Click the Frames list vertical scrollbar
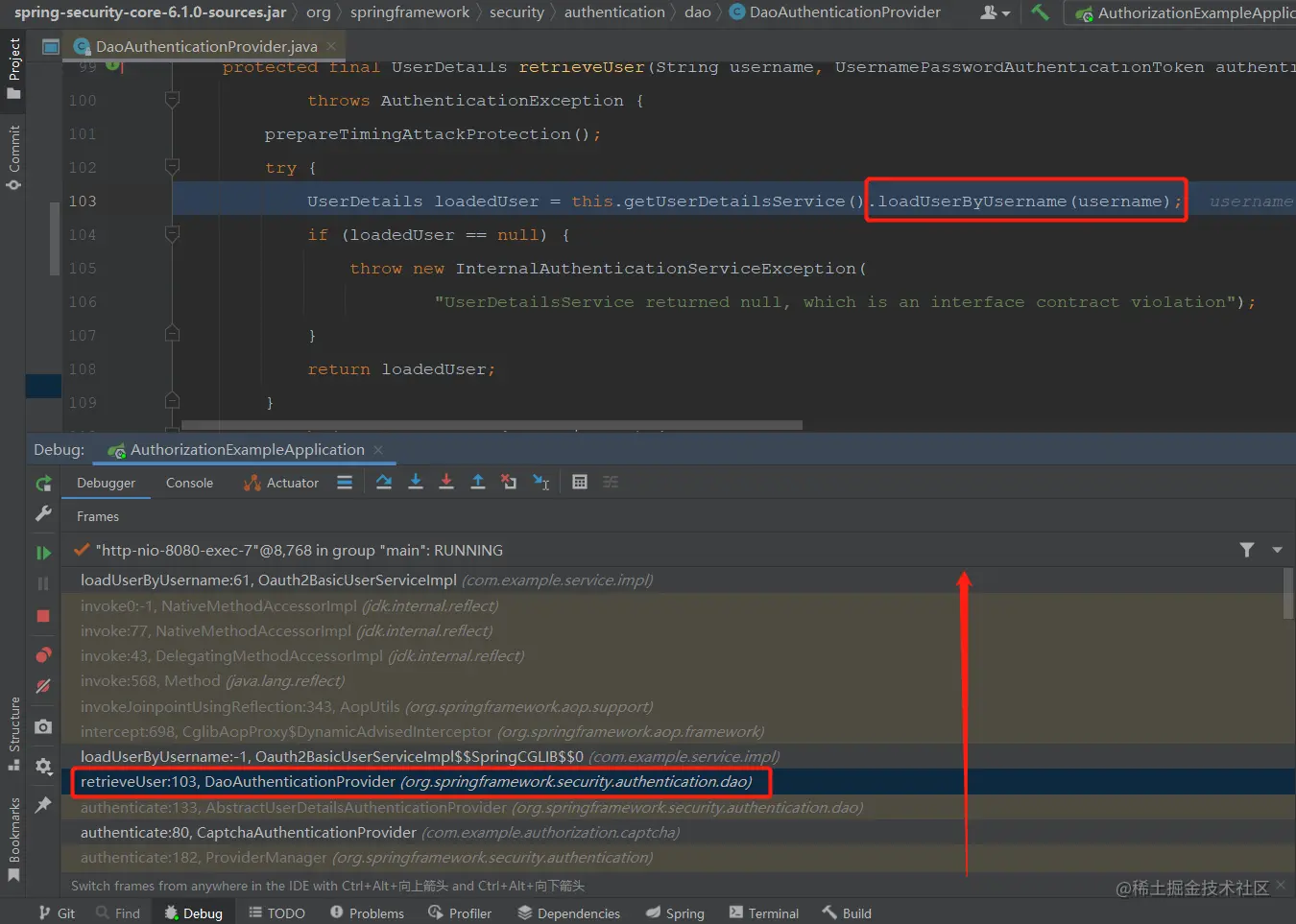 [1288, 595]
